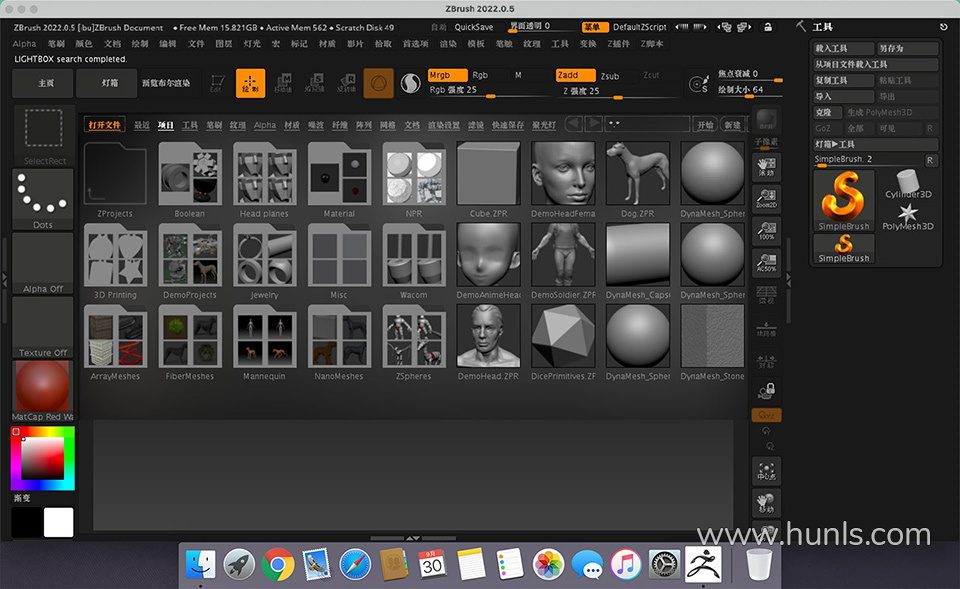This screenshot has width=960, height=589.
Task: Toggle the Mrgb mode button
Action: point(448,75)
